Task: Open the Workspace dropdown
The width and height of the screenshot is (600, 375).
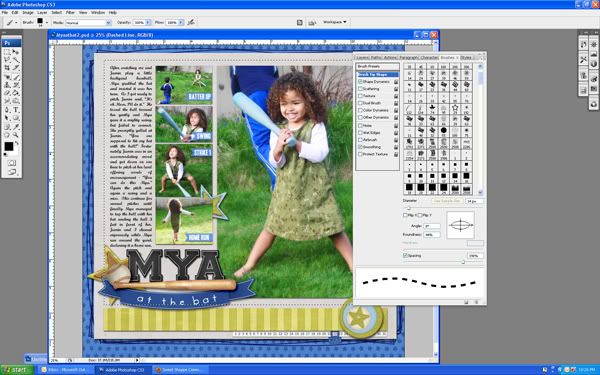Action: [x=334, y=22]
